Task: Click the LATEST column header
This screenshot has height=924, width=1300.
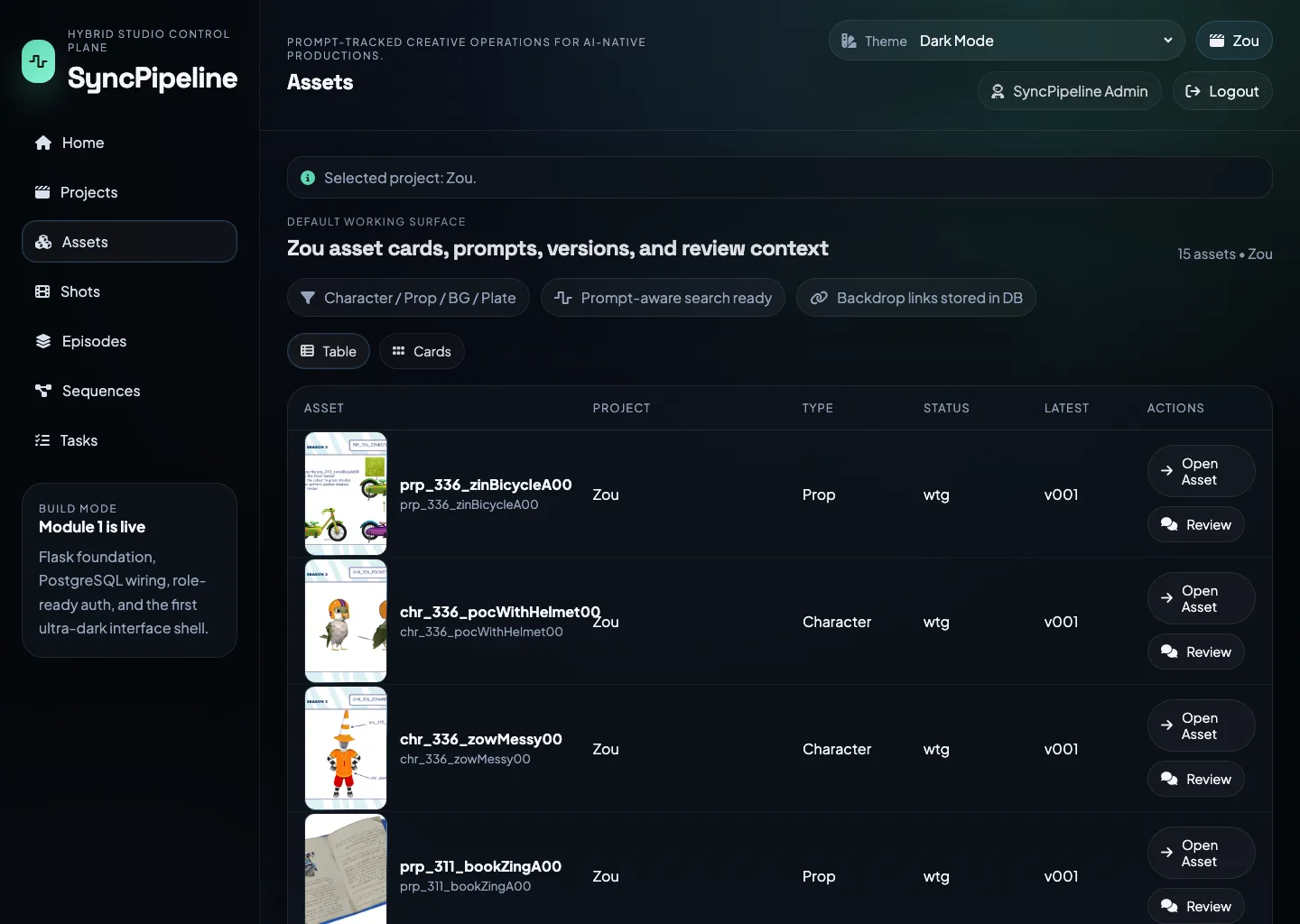Action: pyautogui.click(x=1066, y=408)
